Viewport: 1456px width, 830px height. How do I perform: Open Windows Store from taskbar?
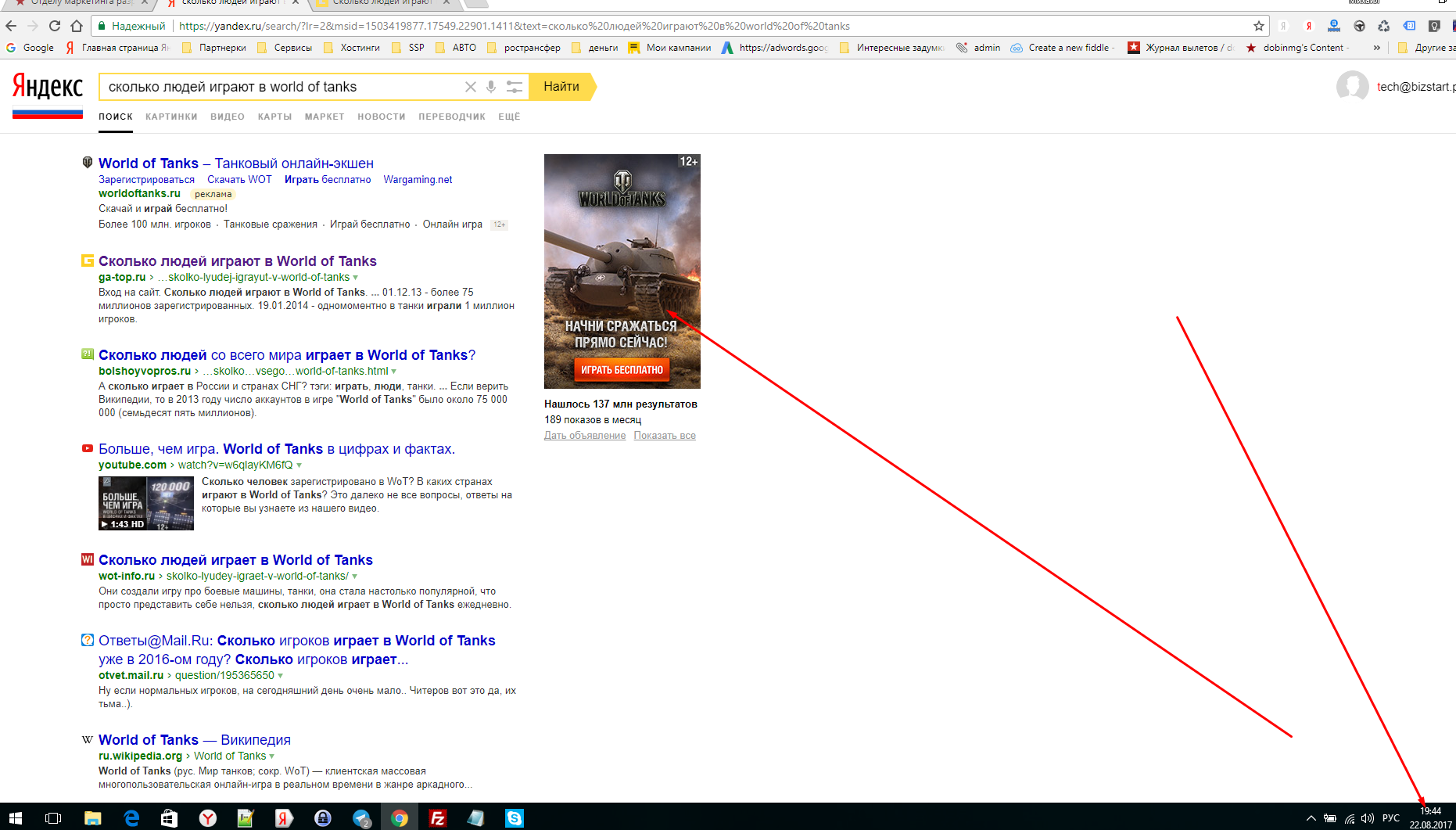tap(169, 818)
